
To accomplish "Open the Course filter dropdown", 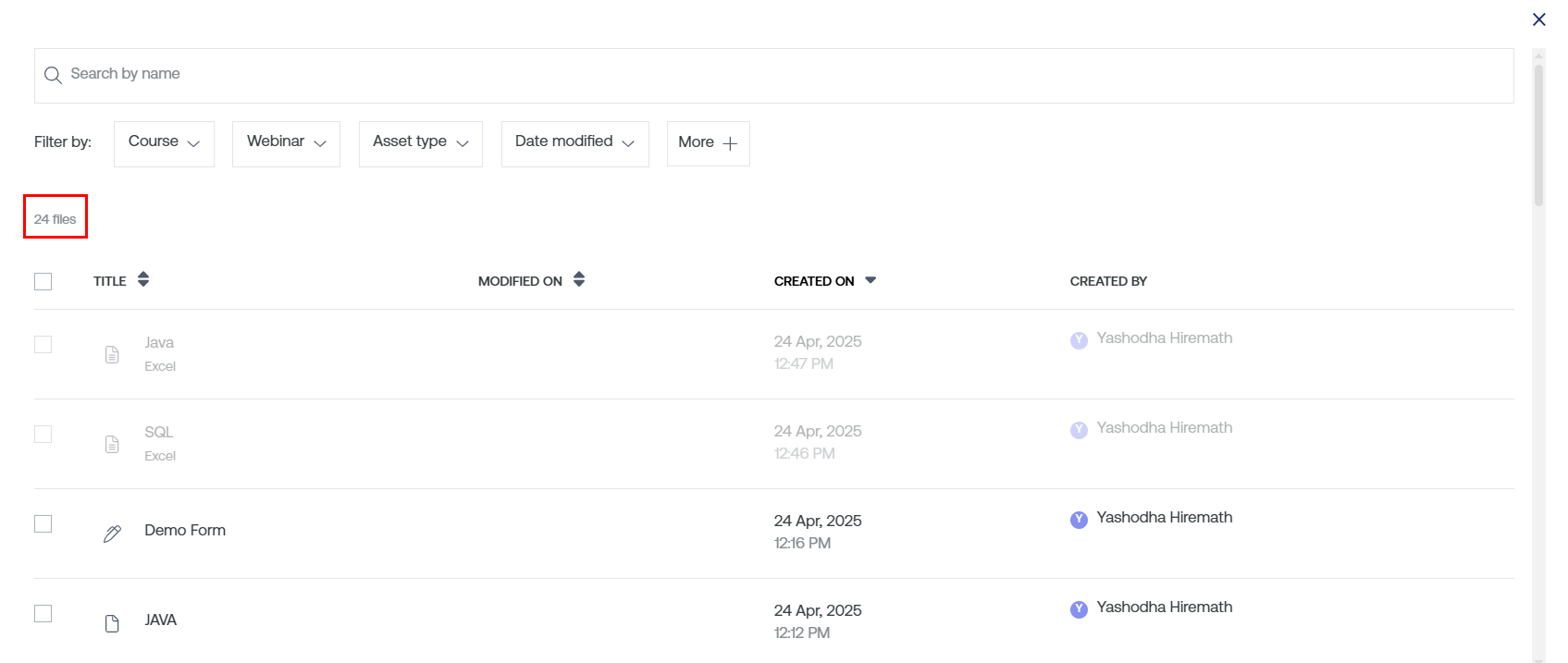I will 164,143.
